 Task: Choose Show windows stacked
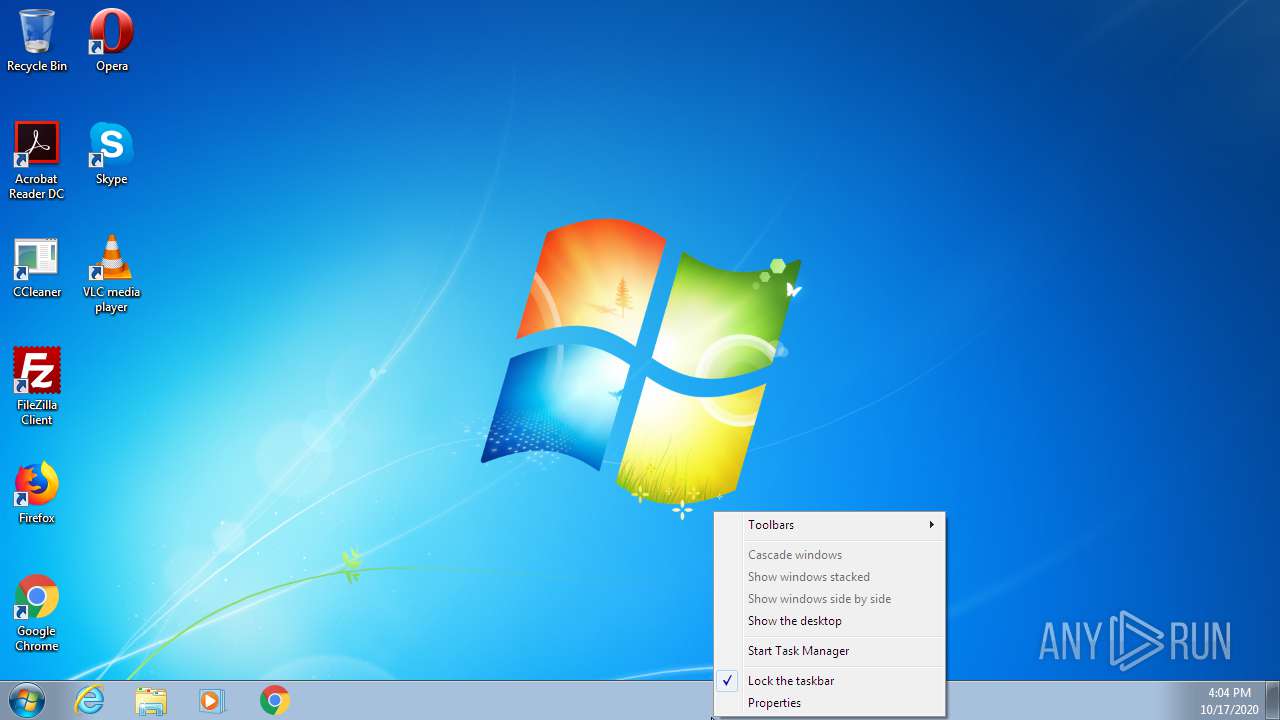coord(830,577)
